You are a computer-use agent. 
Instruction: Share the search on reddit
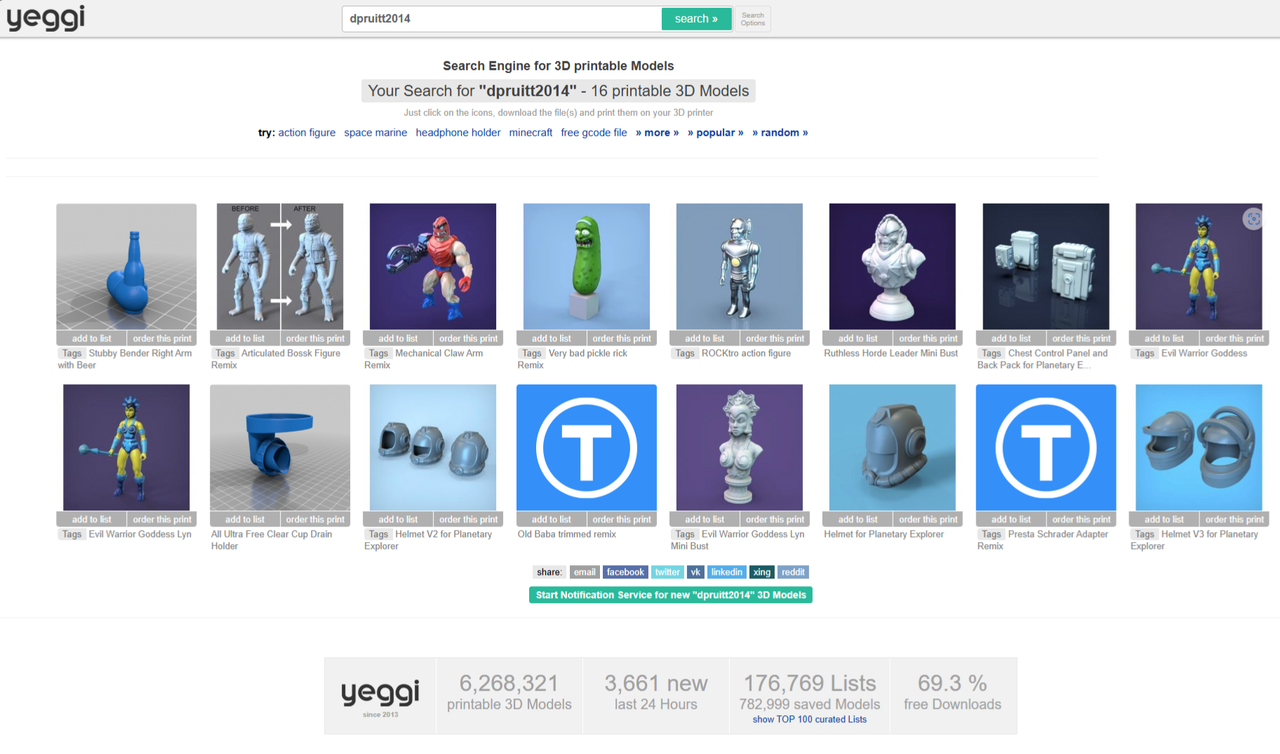pyautogui.click(x=793, y=572)
